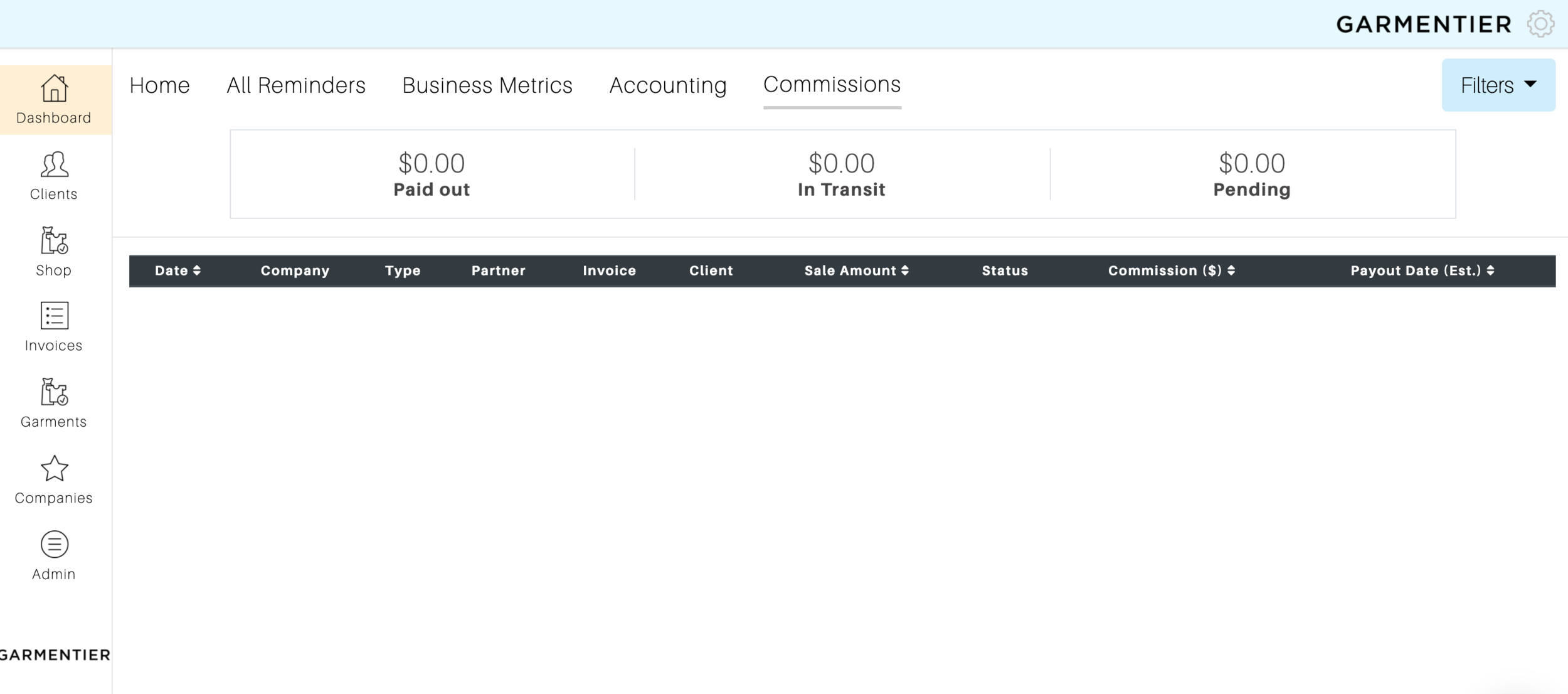Go to Clients sidebar icon
The image size is (1568, 694).
pos(55,165)
